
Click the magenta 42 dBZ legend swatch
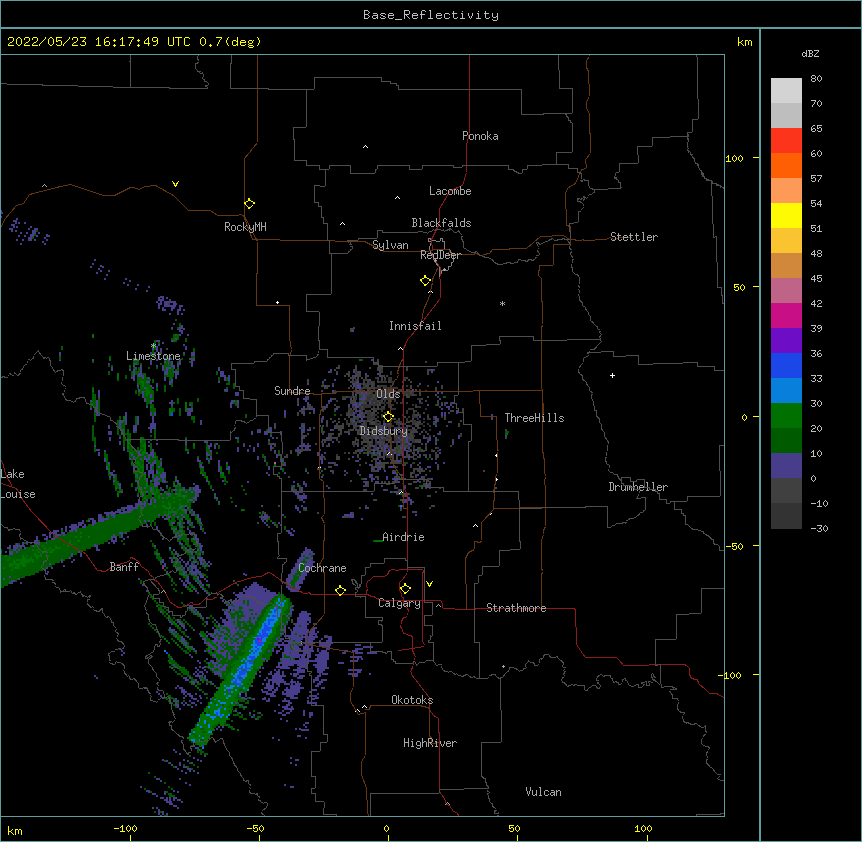(x=786, y=315)
